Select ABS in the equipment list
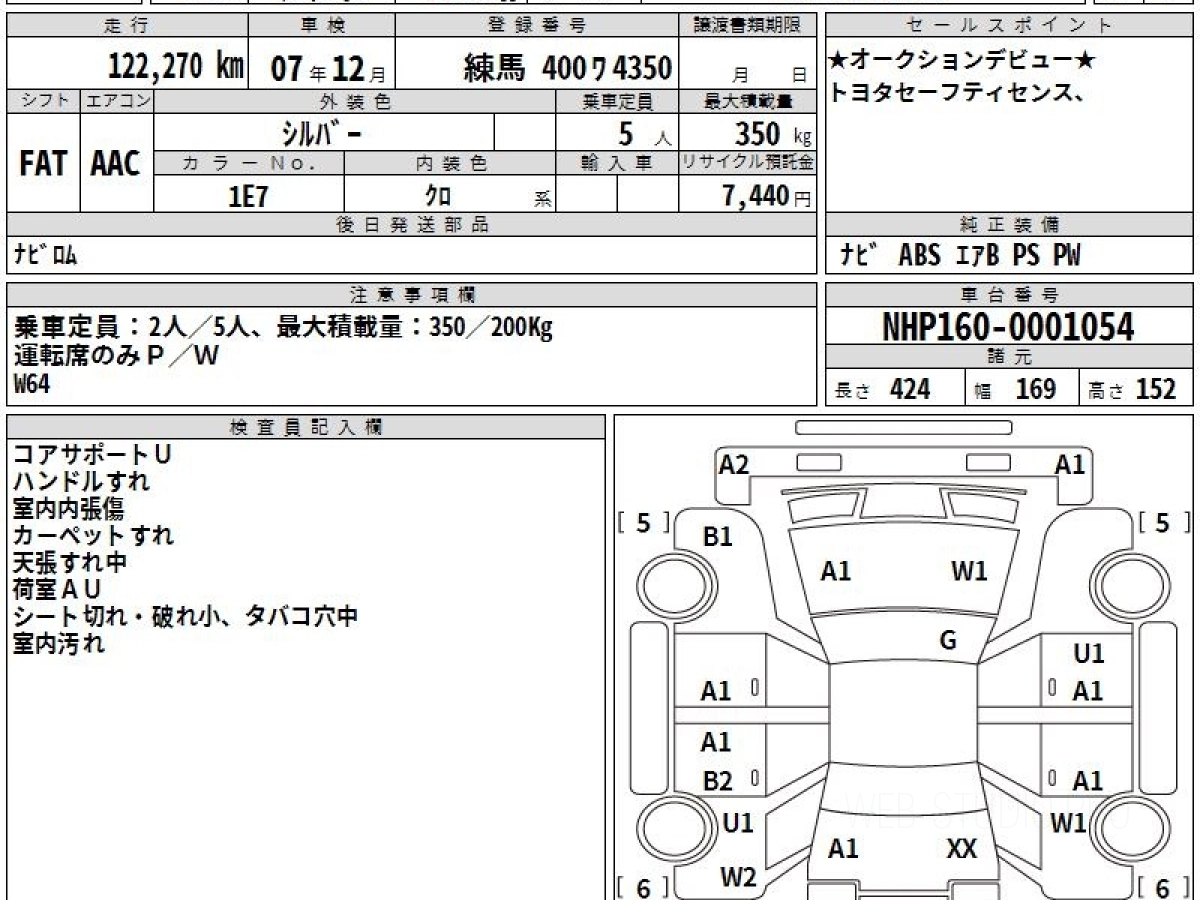The image size is (1200, 900). coord(919,256)
